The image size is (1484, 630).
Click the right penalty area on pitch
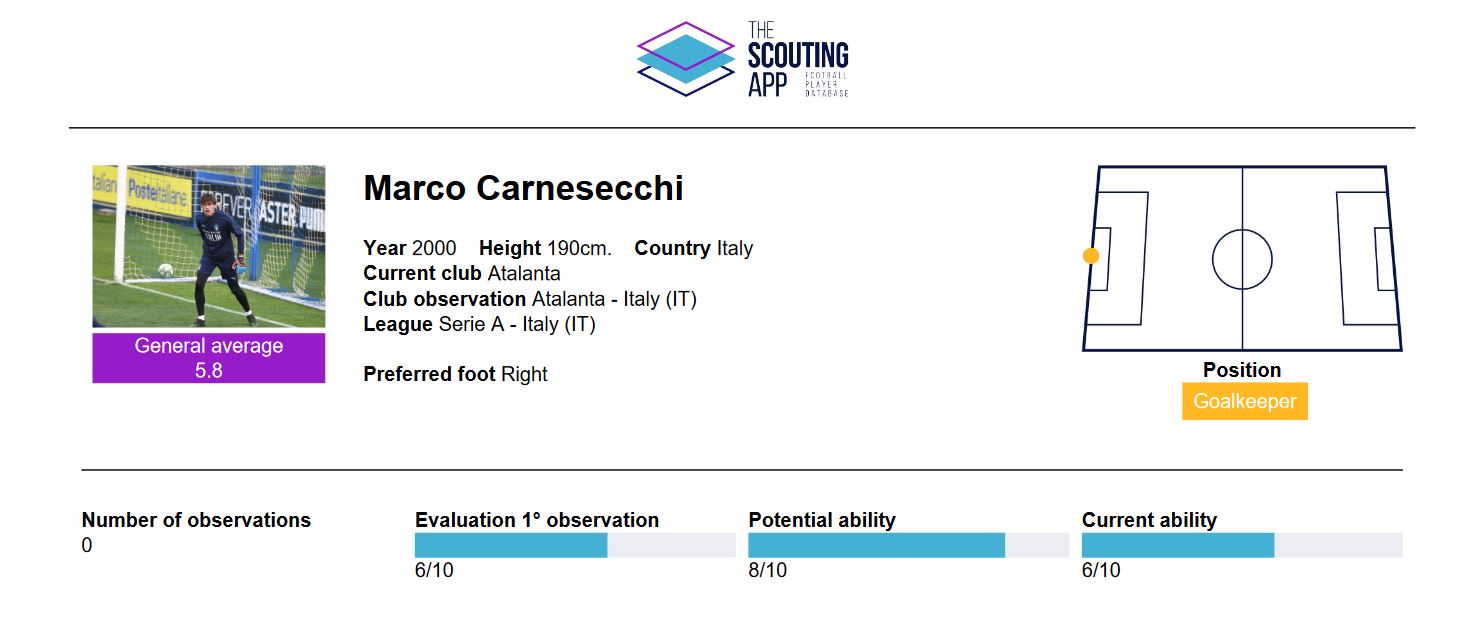(1366, 259)
